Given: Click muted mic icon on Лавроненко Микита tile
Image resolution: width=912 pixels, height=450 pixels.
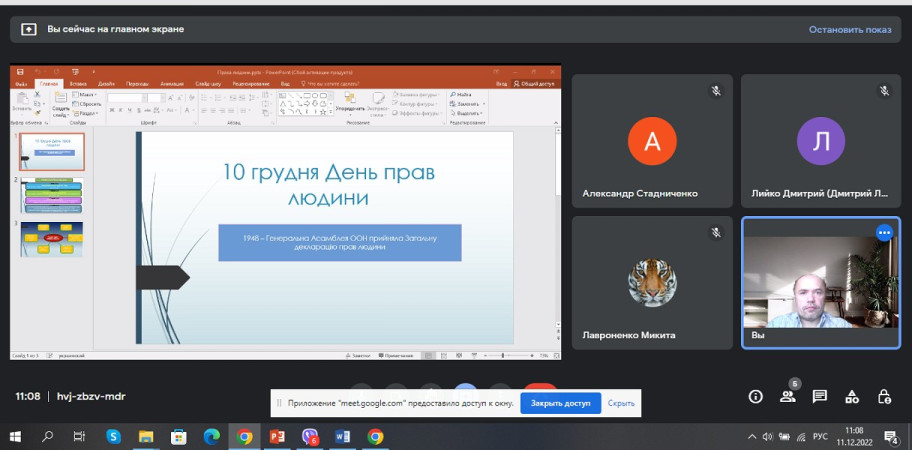Looking at the screenshot, I should pyautogui.click(x=716, y=232).
